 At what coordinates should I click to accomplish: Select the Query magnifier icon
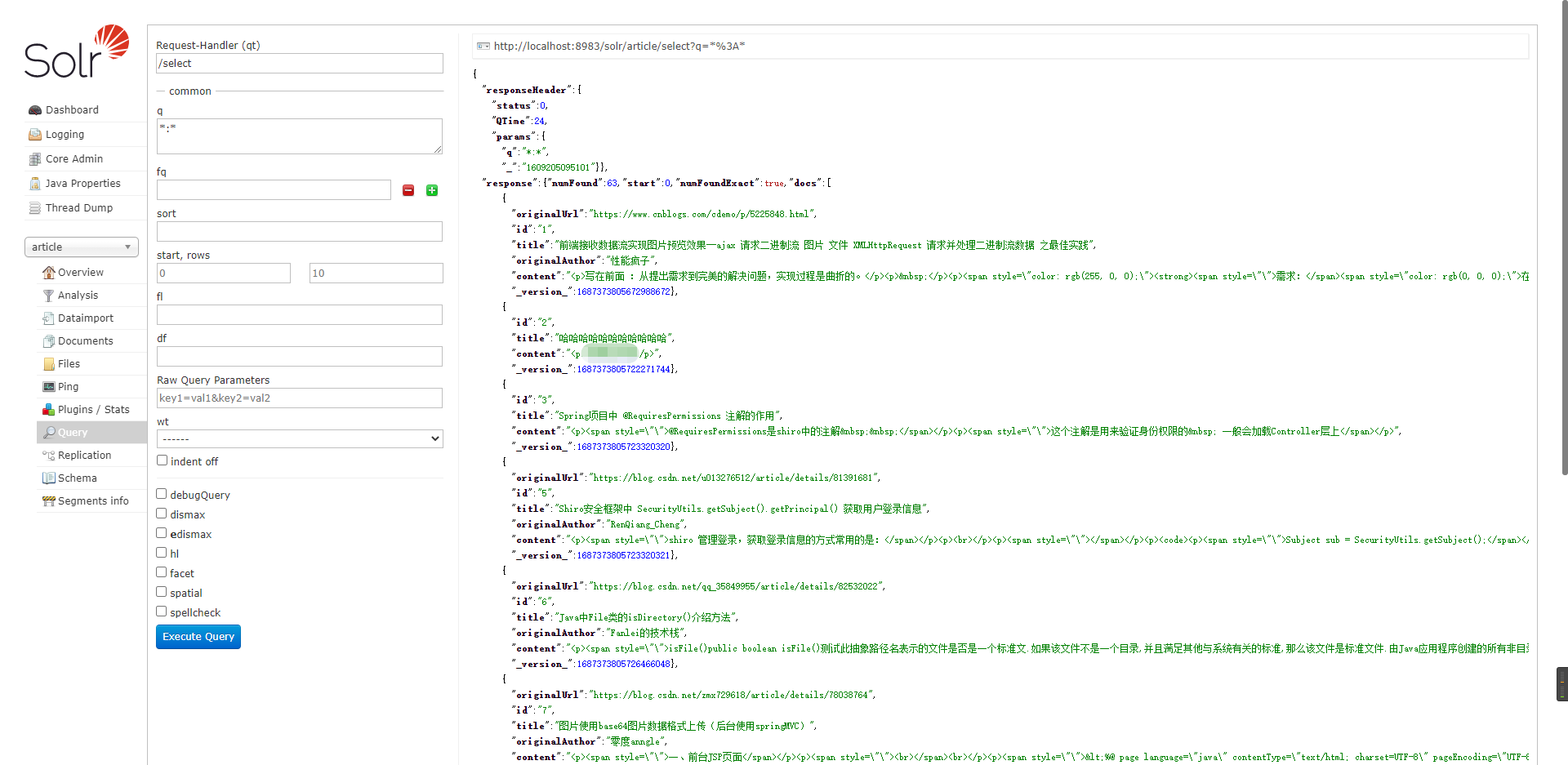[49, 433]
